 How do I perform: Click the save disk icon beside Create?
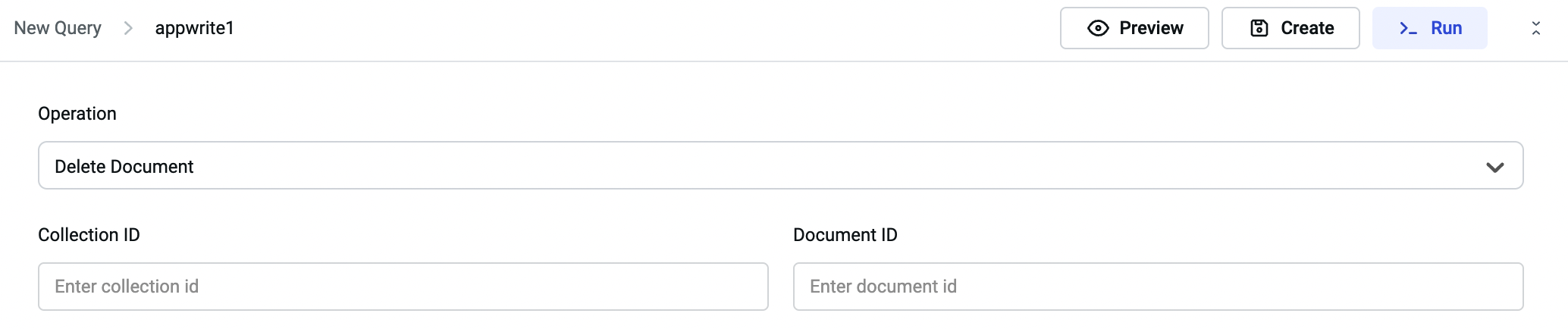point(1259,28)
